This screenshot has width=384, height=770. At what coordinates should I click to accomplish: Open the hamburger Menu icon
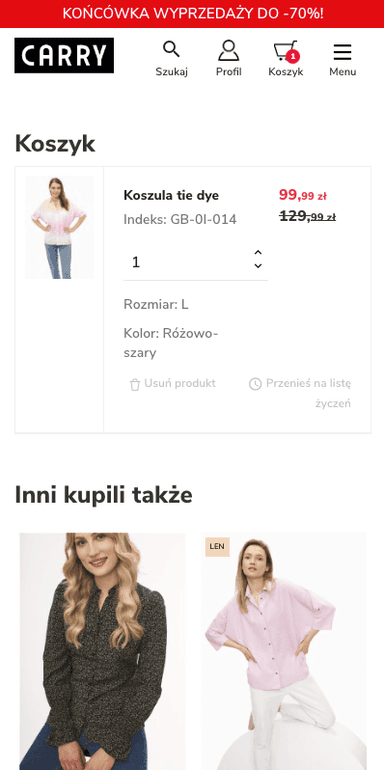coord(342,52)
